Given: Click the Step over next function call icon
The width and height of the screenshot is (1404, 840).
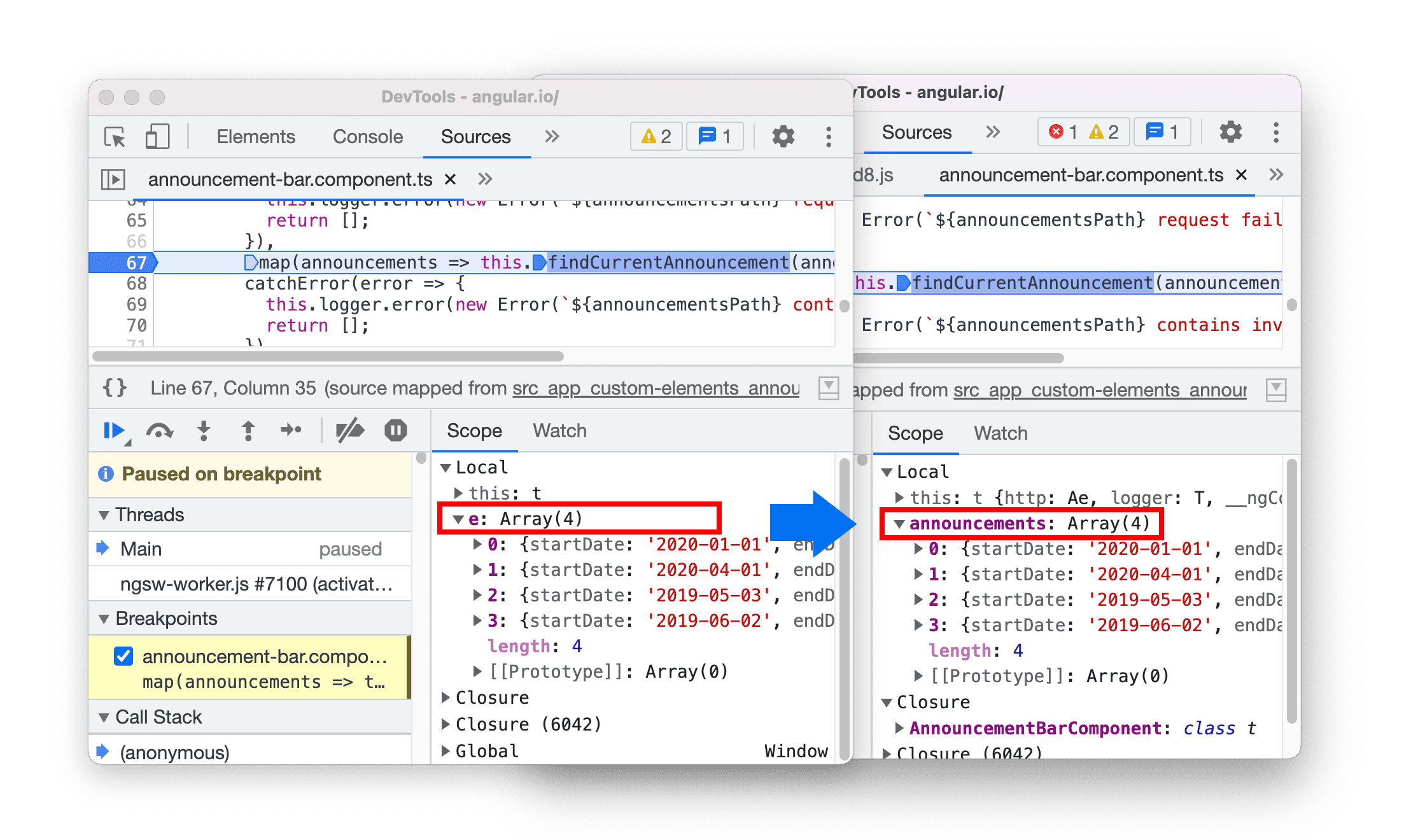Looking at the screenshot, I should click(159, 434).
